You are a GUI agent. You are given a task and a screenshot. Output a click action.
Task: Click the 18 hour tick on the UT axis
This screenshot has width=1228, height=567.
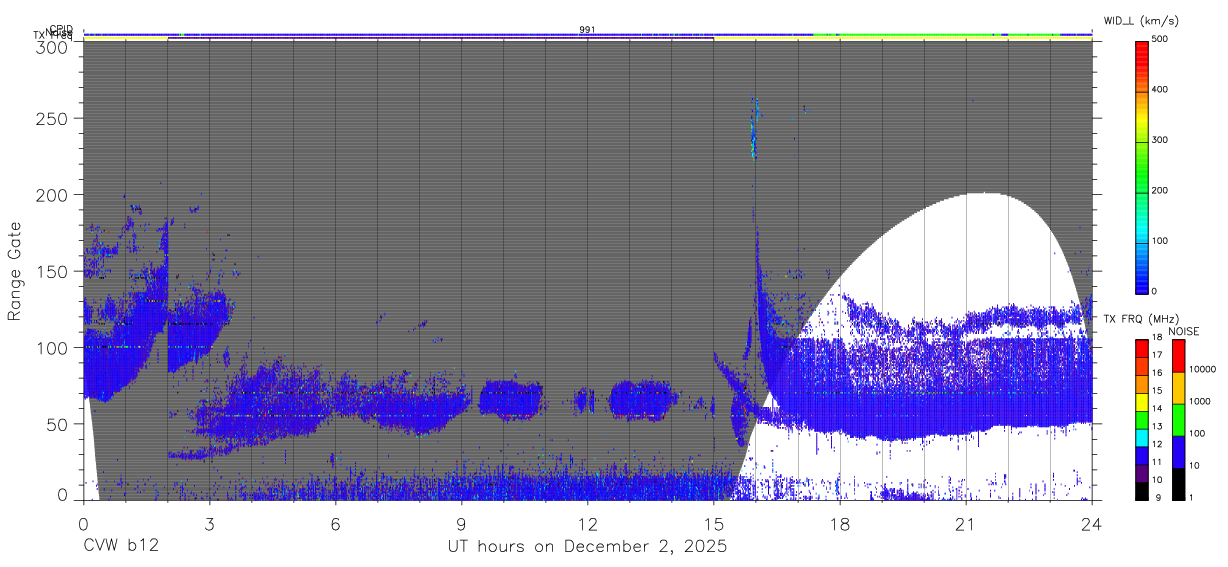(x=839, y=523)
